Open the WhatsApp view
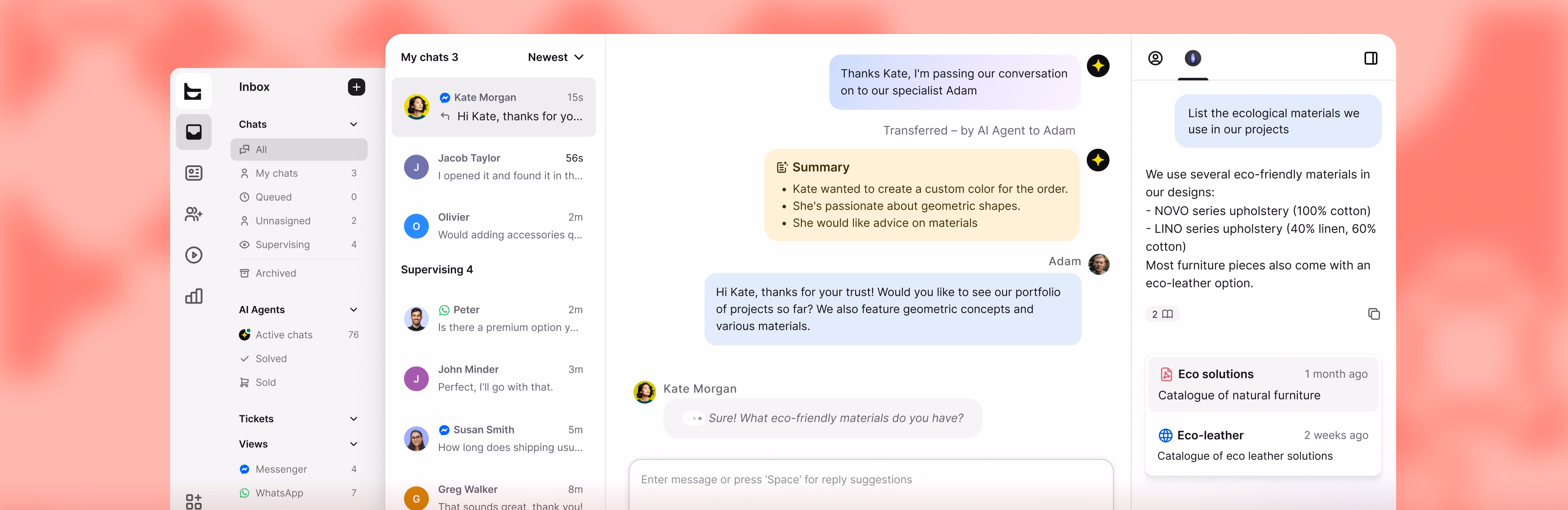 (x=299, y=493)
